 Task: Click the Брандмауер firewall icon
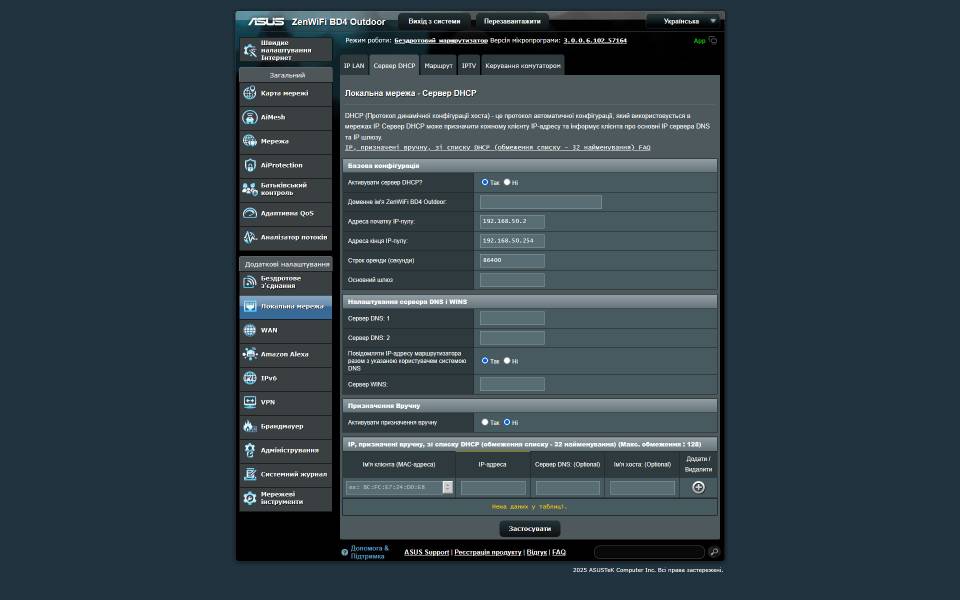click(x=250, y=426)
